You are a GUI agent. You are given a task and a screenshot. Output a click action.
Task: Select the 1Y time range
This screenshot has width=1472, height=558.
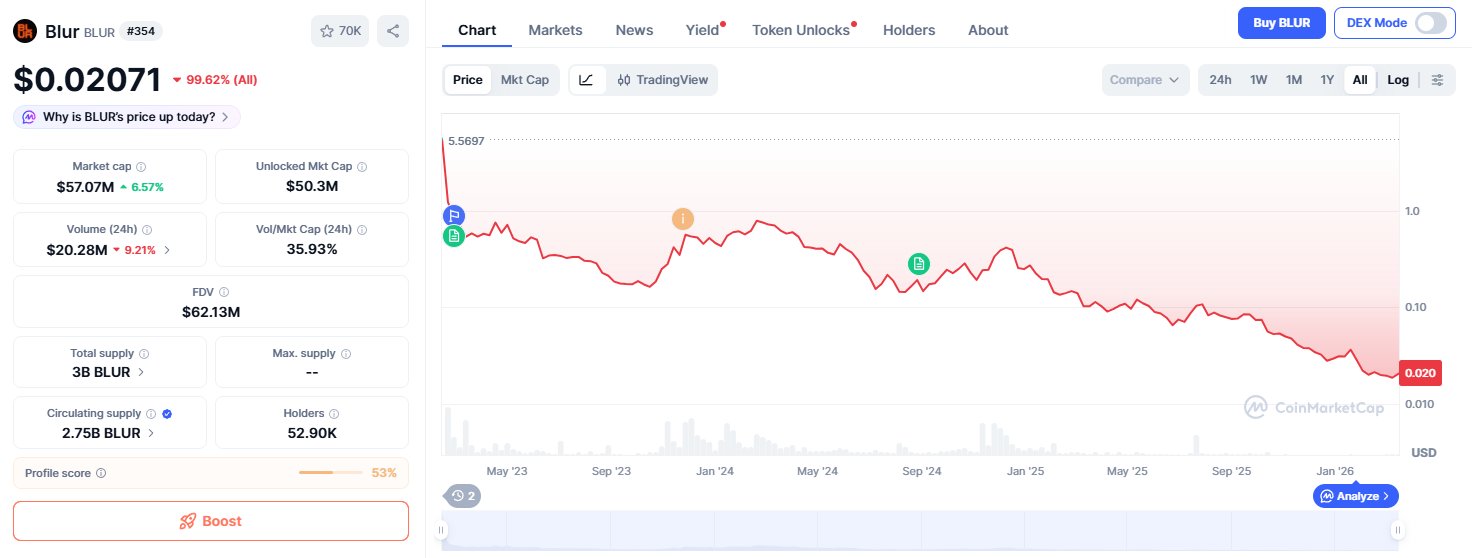click(x=1327, y=80)
